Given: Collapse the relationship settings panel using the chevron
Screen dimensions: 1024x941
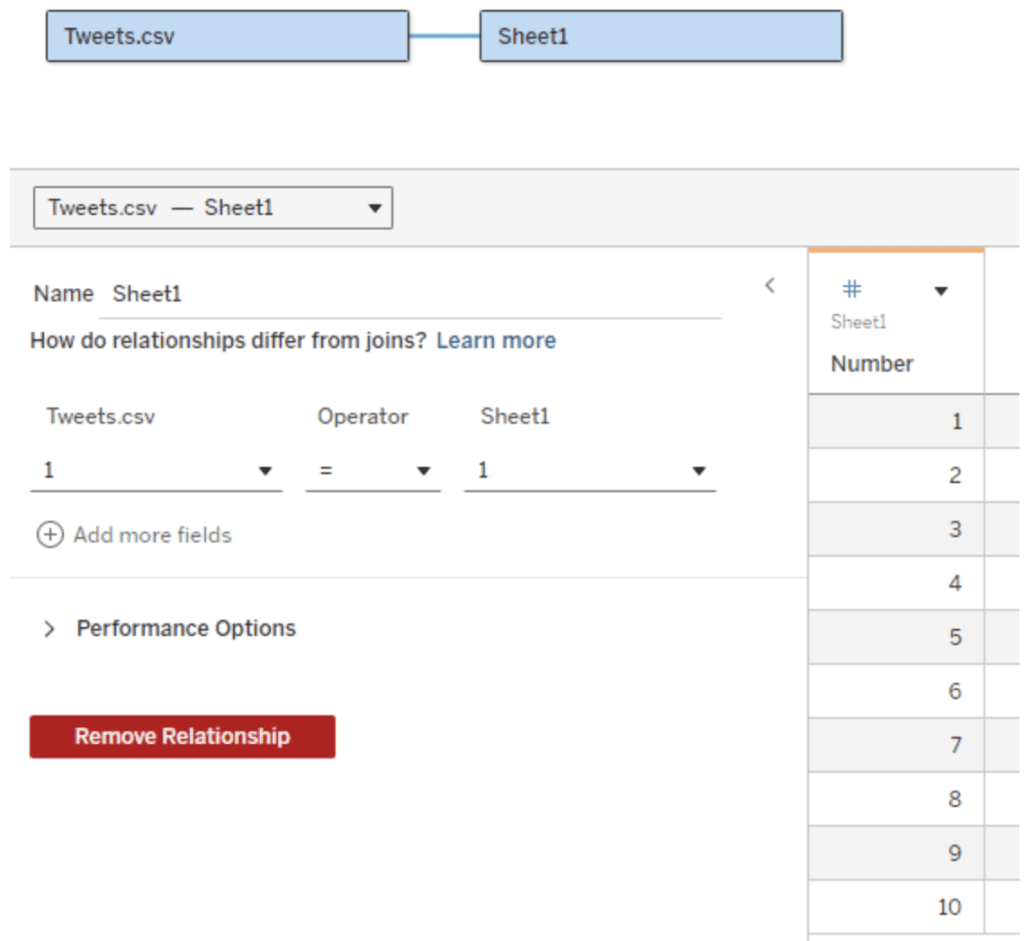Looking at the screenshot, I should click(x=769, y=285).
